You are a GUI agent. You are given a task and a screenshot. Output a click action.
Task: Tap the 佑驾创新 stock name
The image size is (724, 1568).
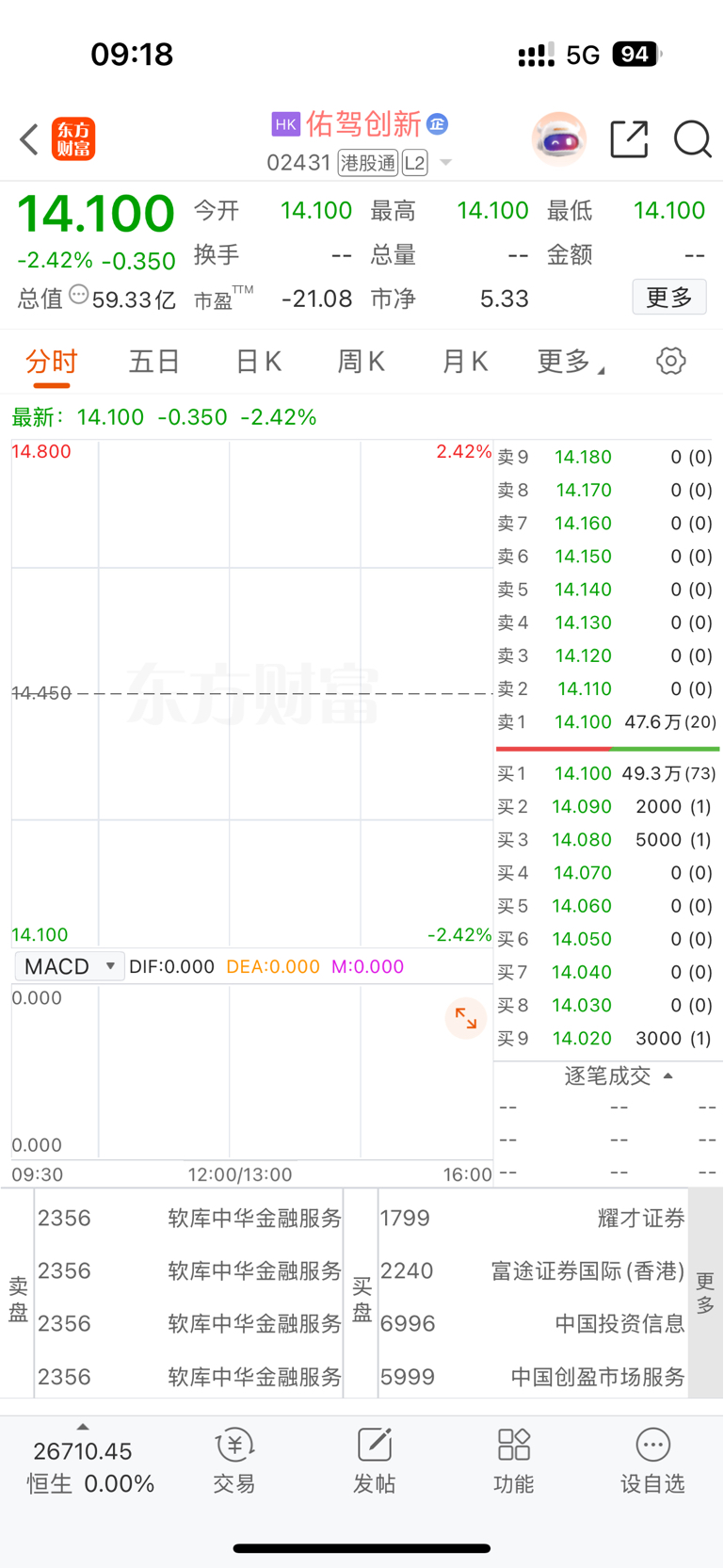pos(363,123)
